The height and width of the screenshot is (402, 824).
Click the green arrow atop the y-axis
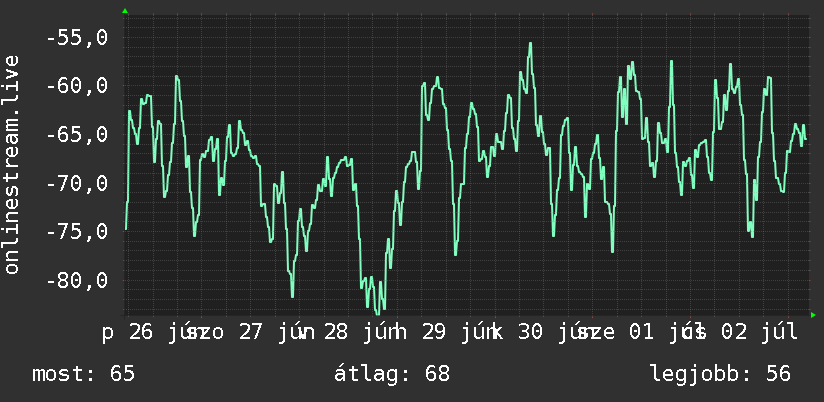[x=125, y=11]
